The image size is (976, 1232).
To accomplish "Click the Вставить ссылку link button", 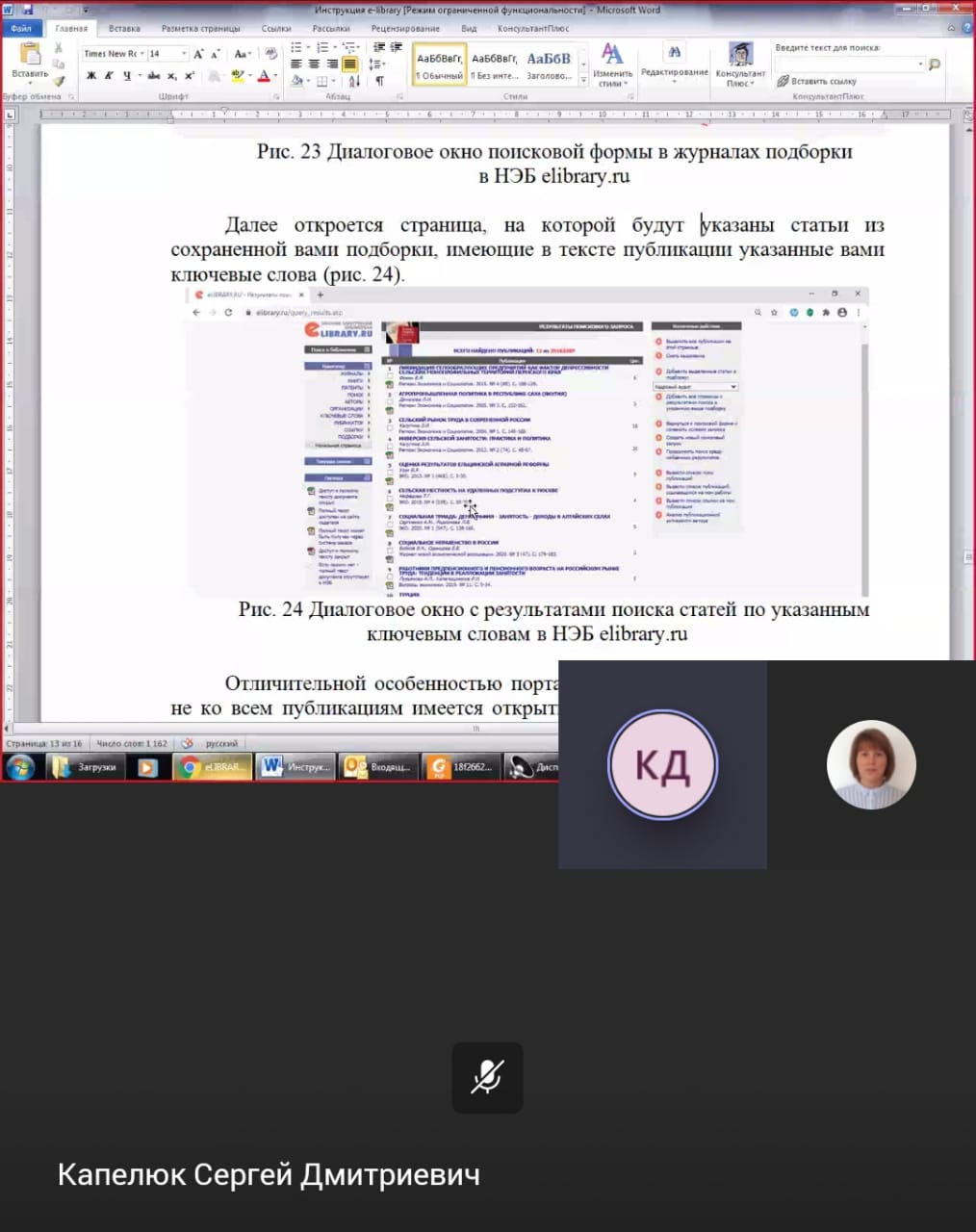I will tap(817, 81).
